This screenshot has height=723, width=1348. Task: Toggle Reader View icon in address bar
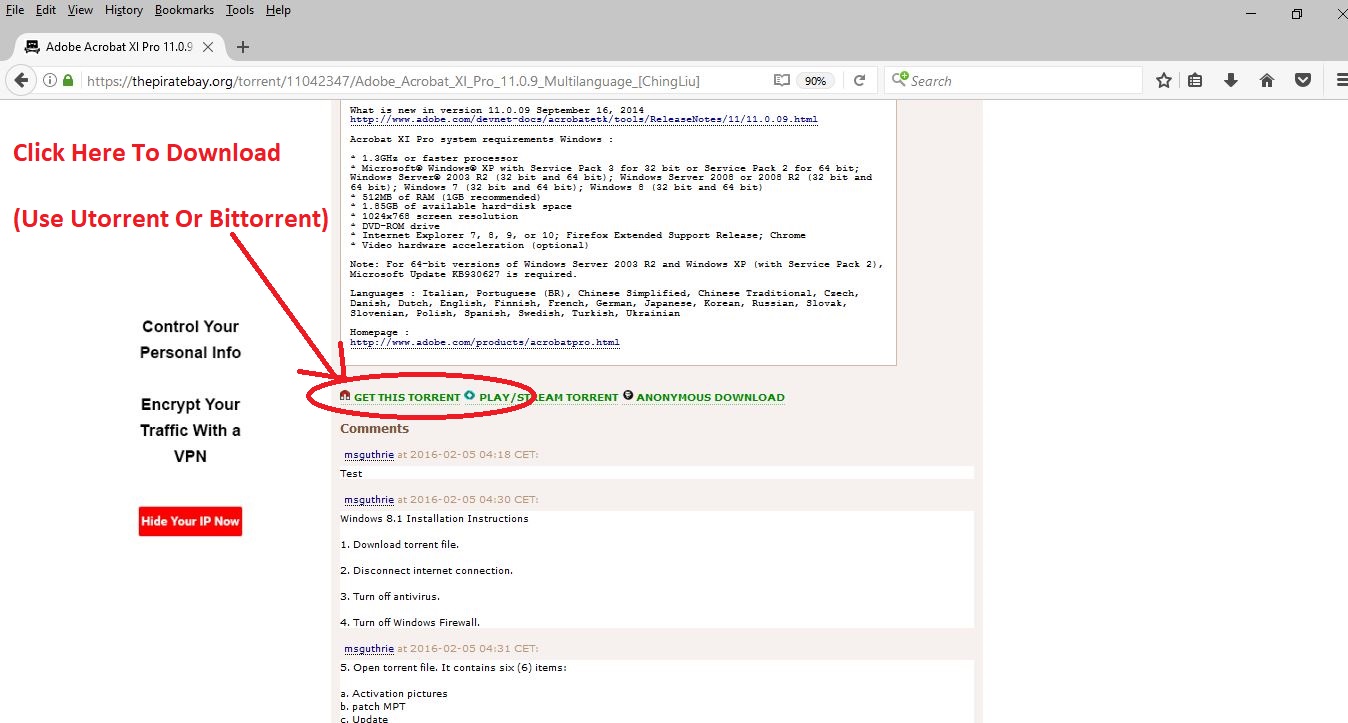tap(782, 81)
